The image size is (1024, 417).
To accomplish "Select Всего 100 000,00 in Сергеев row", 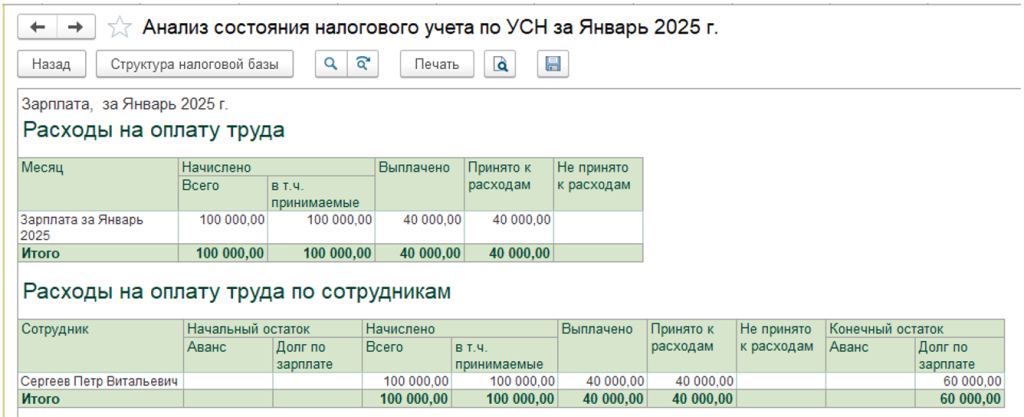I will [x=406, y=381].
